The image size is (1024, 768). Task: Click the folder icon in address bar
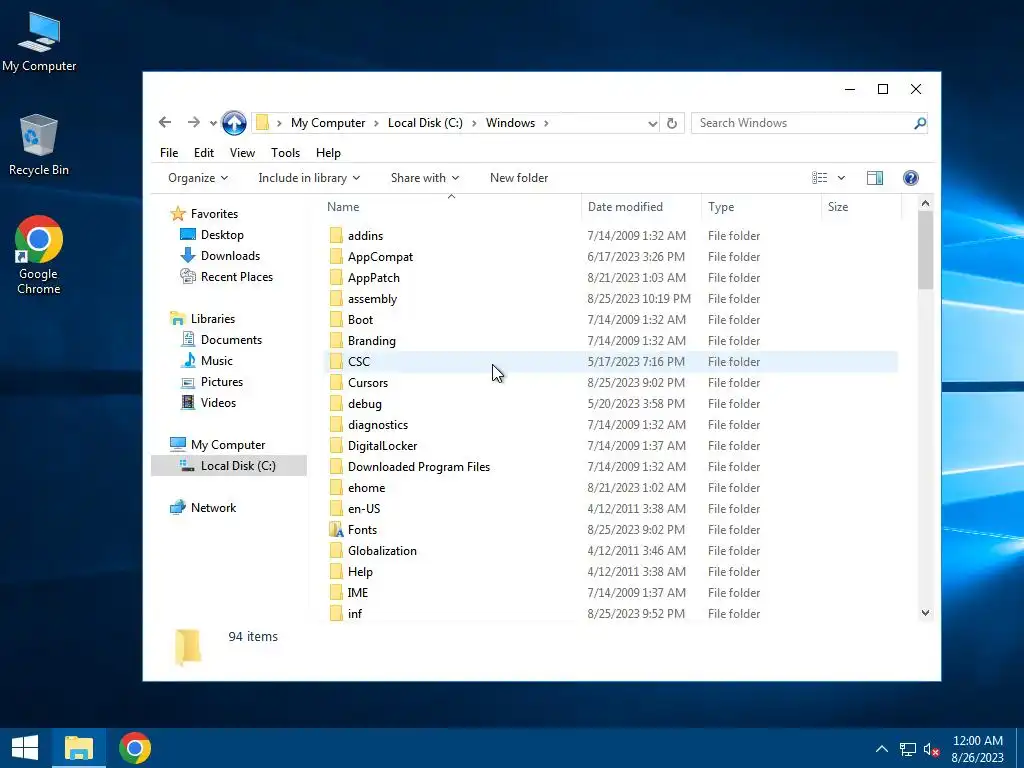tap(262, 123)
